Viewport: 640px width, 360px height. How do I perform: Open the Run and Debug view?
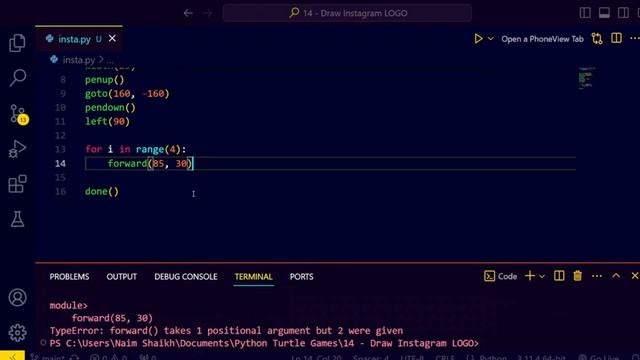[x=18, y=149]
